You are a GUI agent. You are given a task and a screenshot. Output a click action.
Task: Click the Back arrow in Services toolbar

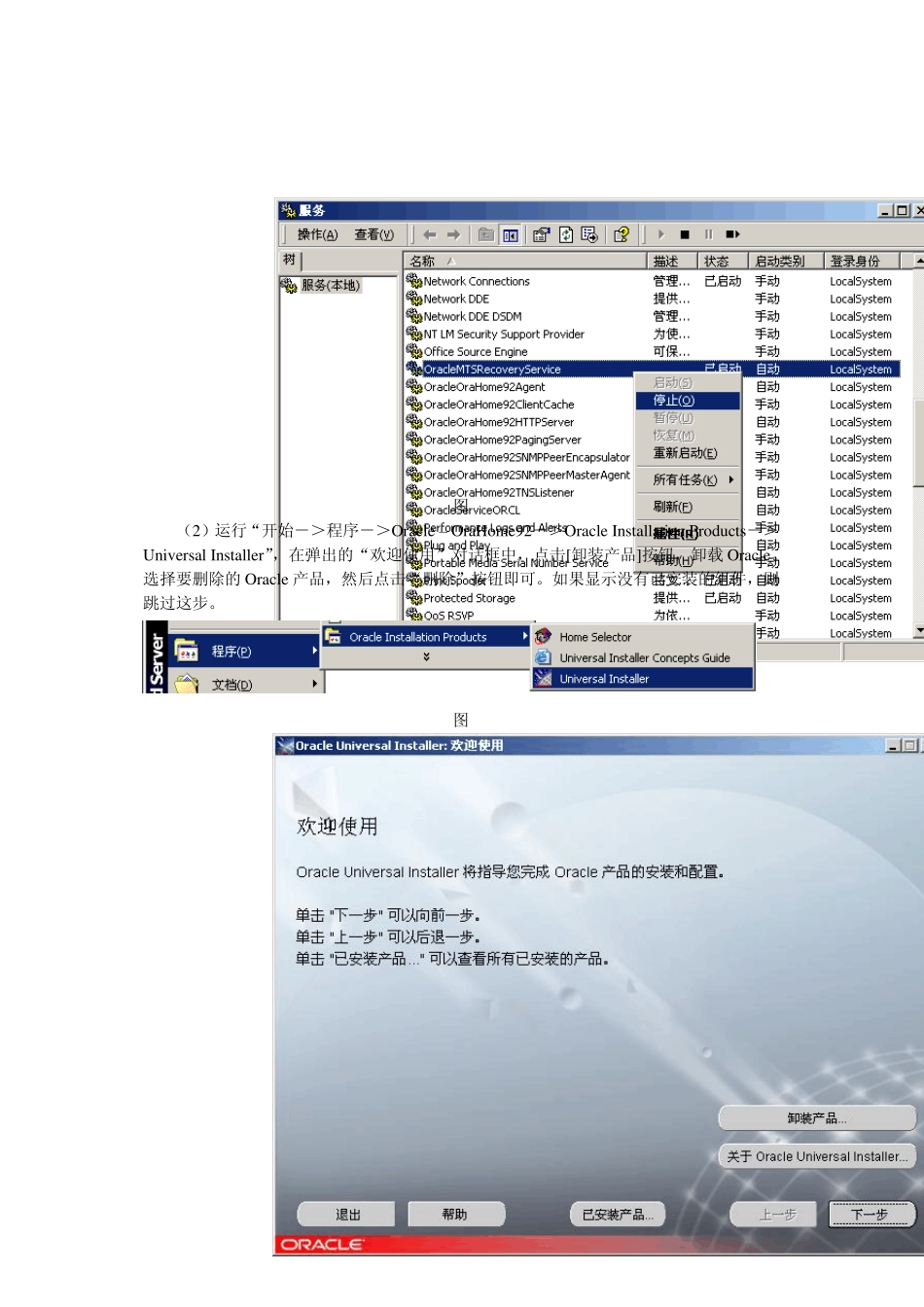430,234
